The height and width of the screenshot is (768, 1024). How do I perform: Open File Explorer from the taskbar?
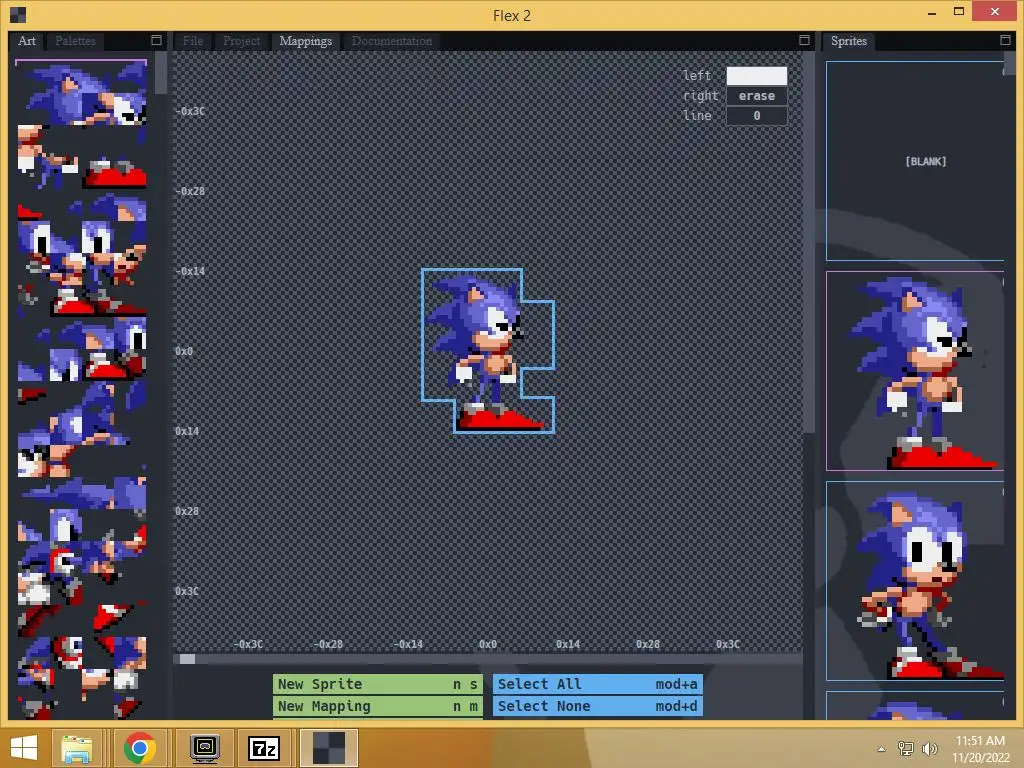76,748
